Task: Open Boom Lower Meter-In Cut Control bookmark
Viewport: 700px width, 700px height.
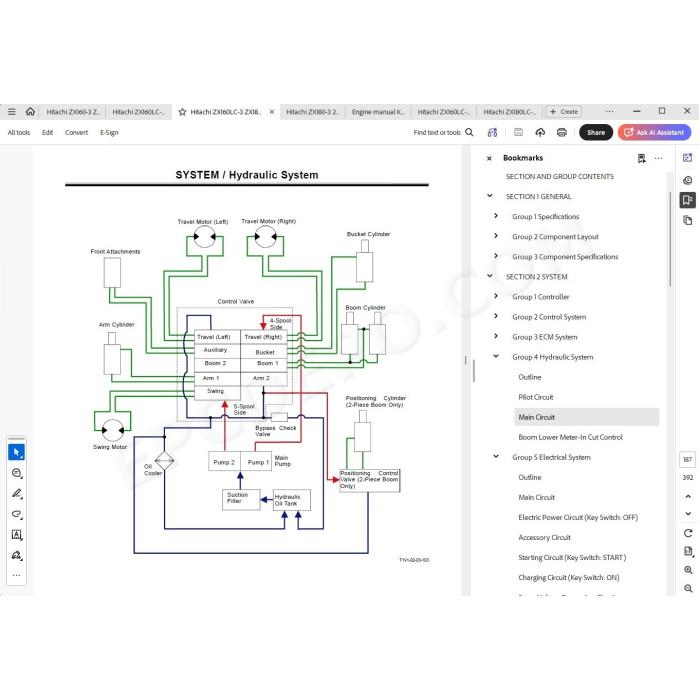Action: [x=571, y=437]
